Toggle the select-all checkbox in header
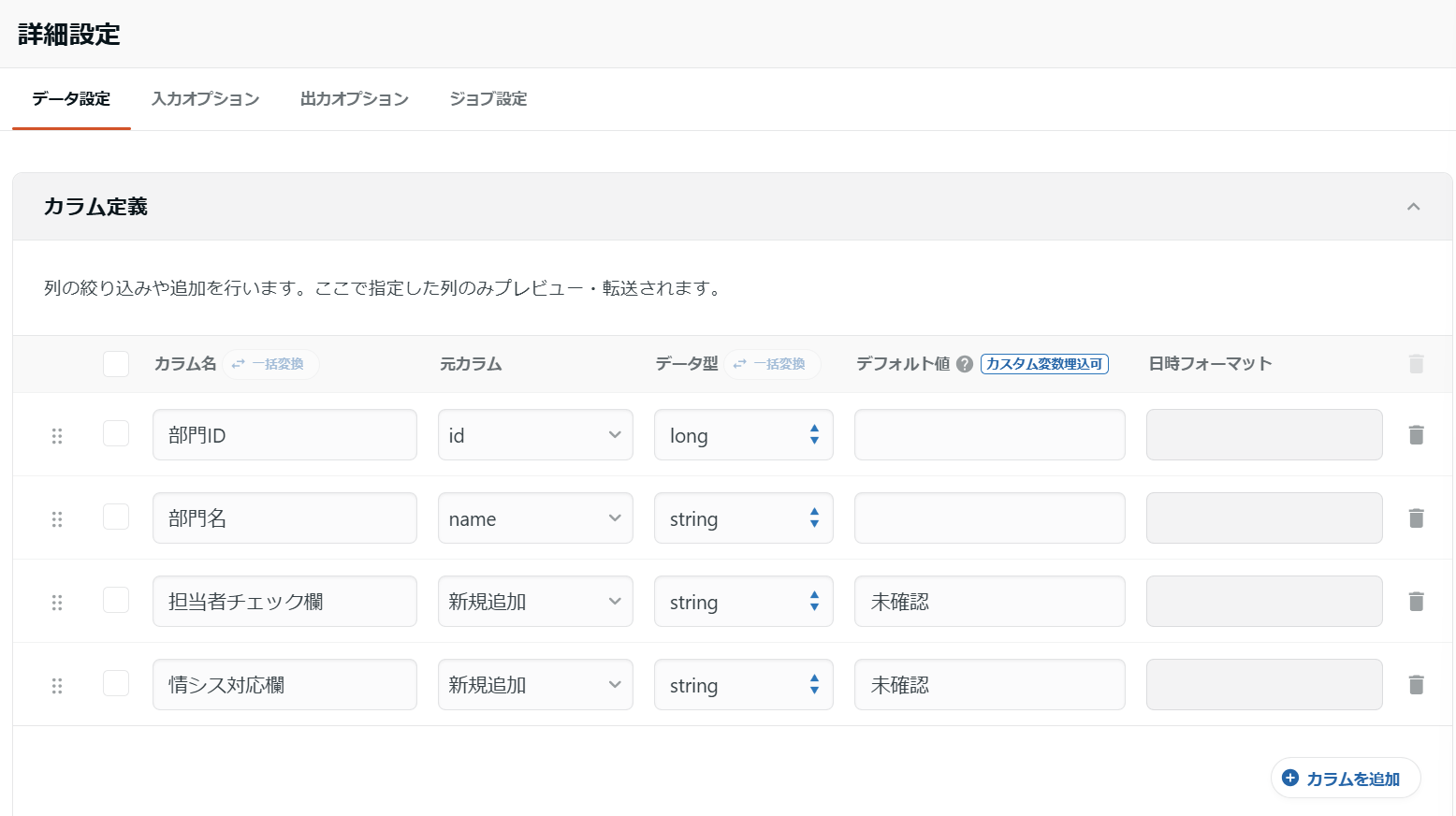The width and height of the screenshot is (1456, 816). pyautogui.click(x=116, y=363)
